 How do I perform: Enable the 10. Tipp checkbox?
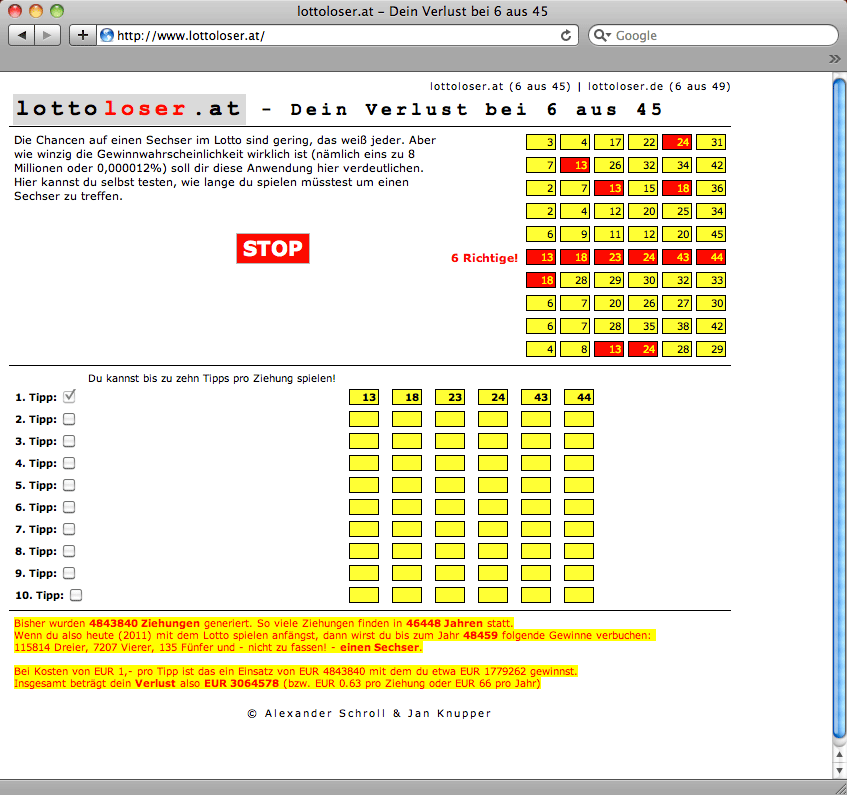click(x=76, y=595)
